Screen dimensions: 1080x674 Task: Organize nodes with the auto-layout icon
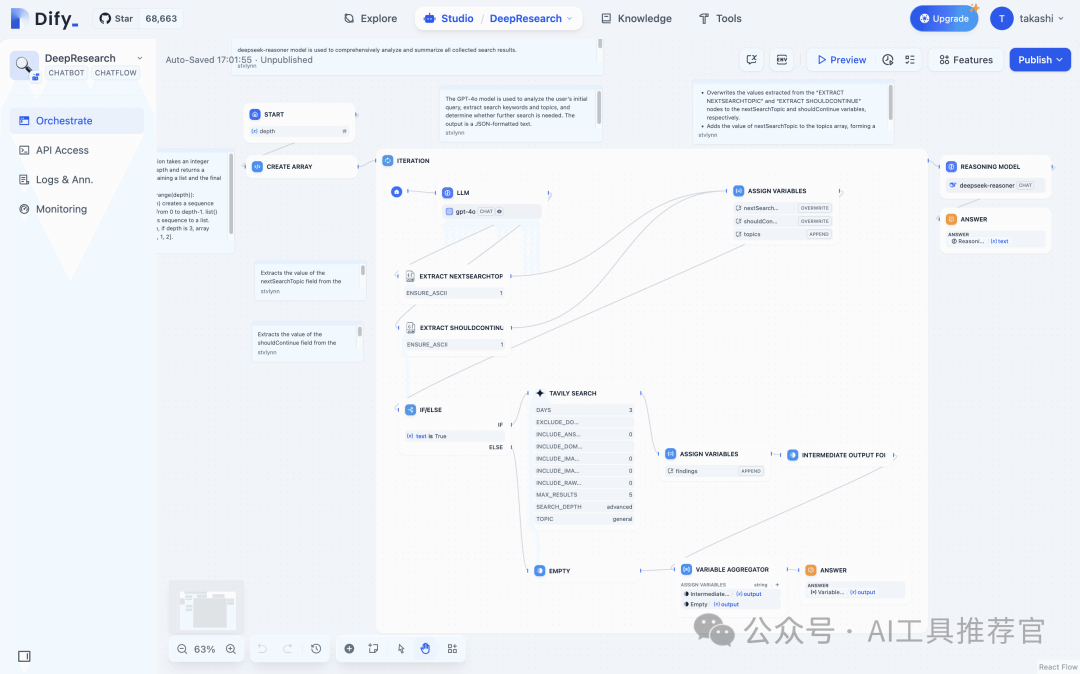[453, 649]
